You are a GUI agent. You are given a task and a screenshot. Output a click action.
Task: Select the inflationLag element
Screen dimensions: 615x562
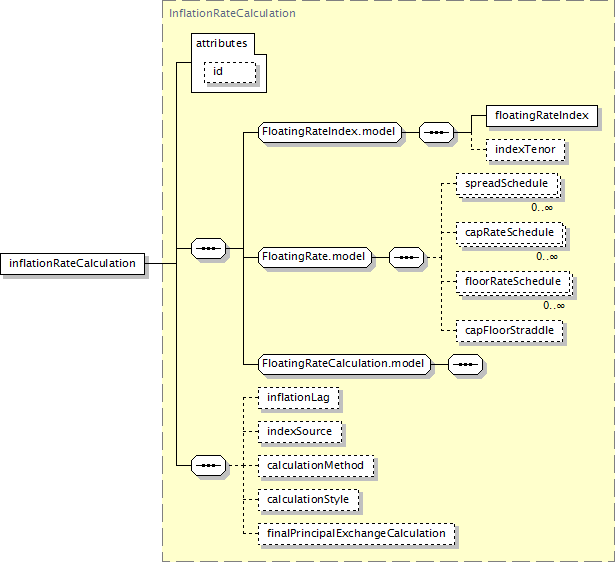pos(298,398)
